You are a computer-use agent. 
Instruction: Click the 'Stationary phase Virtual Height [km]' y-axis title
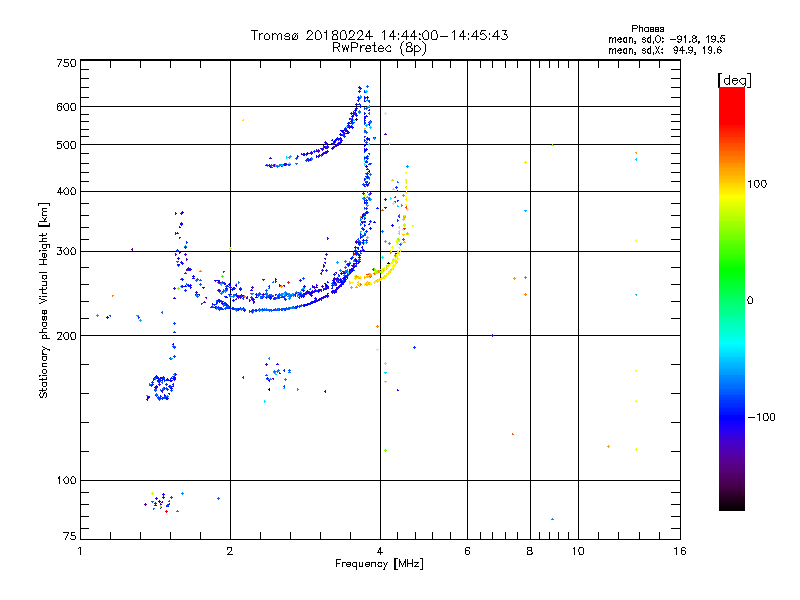(43, 301)
